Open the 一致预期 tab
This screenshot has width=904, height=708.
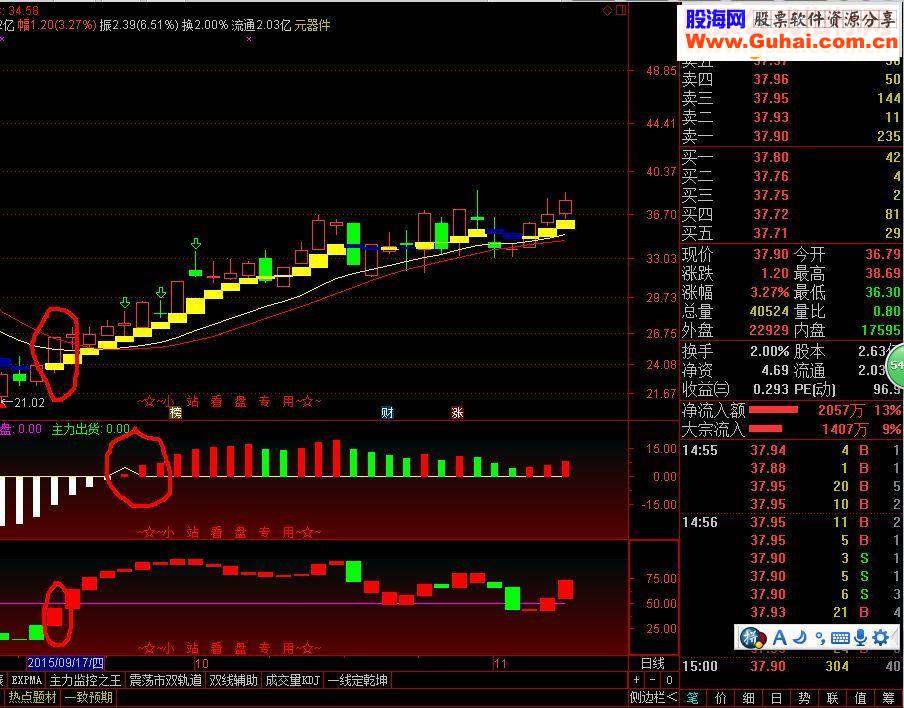88,698
